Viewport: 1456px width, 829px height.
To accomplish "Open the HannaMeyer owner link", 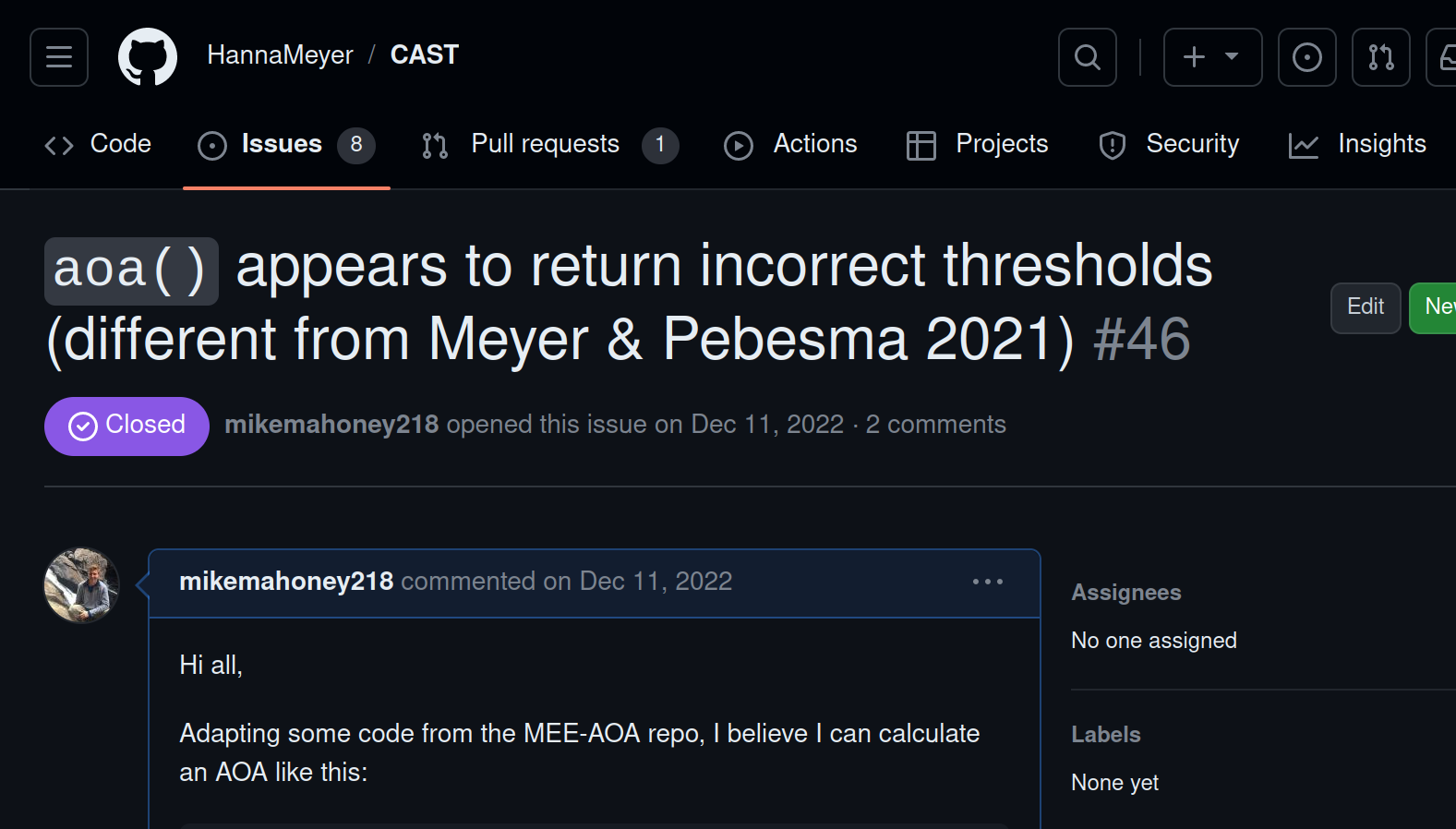I will [x=280, y=55].
